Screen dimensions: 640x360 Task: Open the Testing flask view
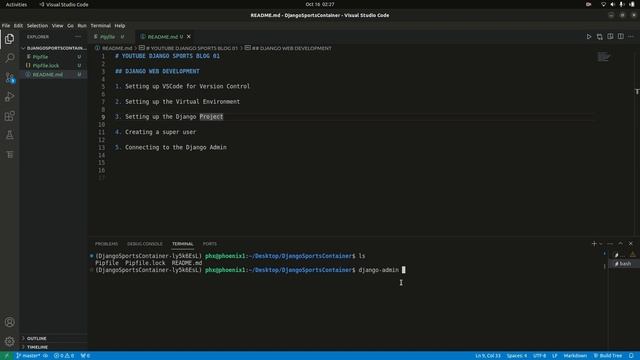pyautogui.click(x=9, y=135)
